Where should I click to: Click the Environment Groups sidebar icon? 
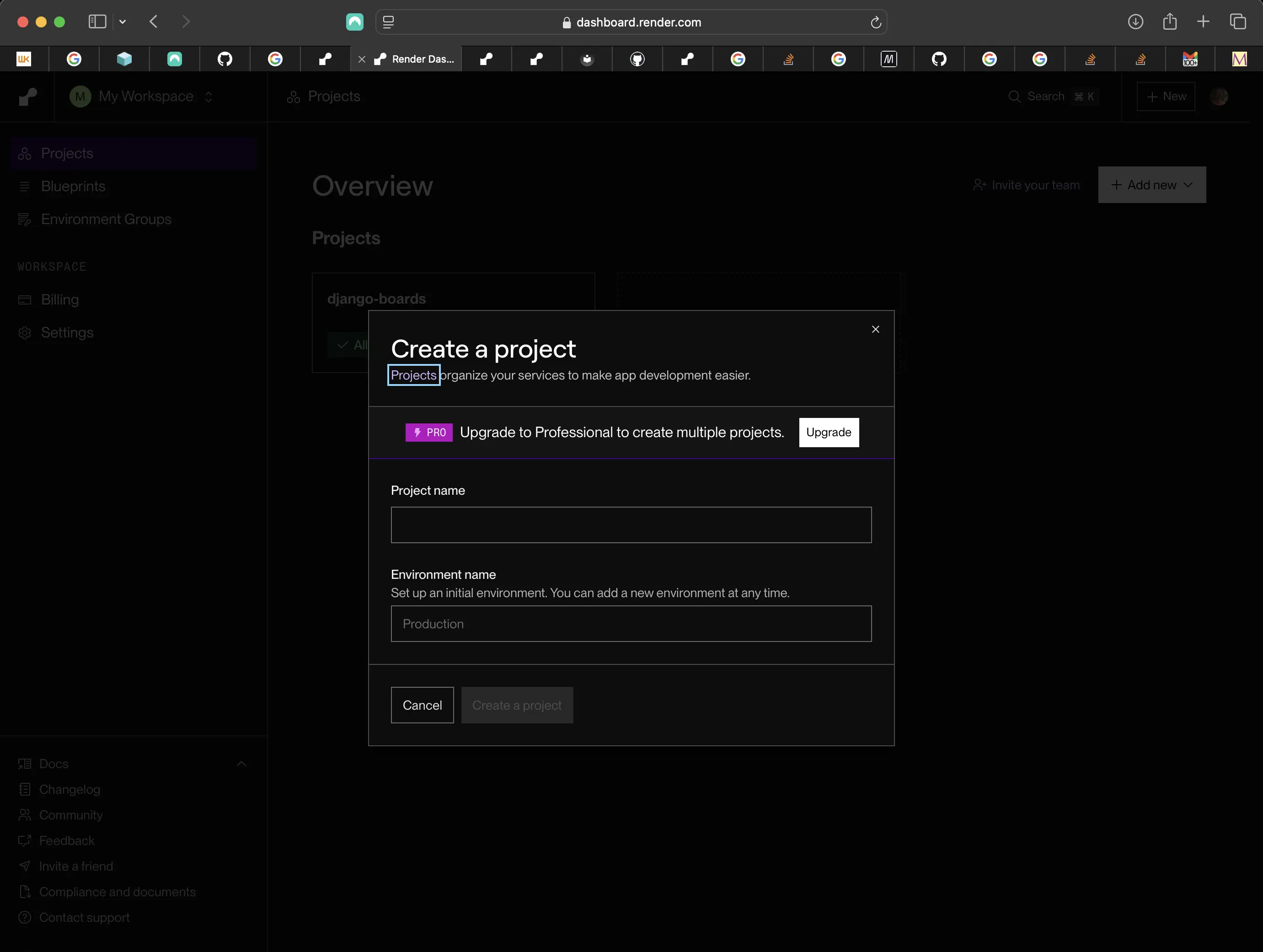[x=25, y=219]
